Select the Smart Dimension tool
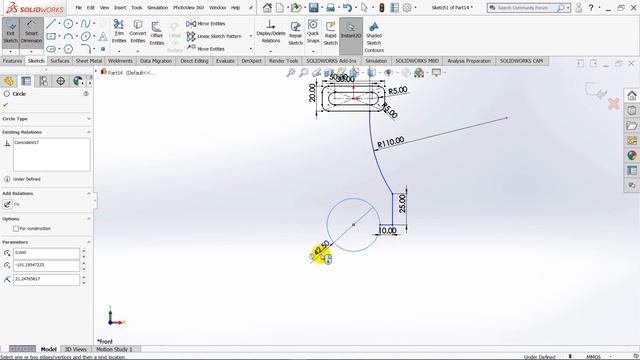 coord(31,32)
